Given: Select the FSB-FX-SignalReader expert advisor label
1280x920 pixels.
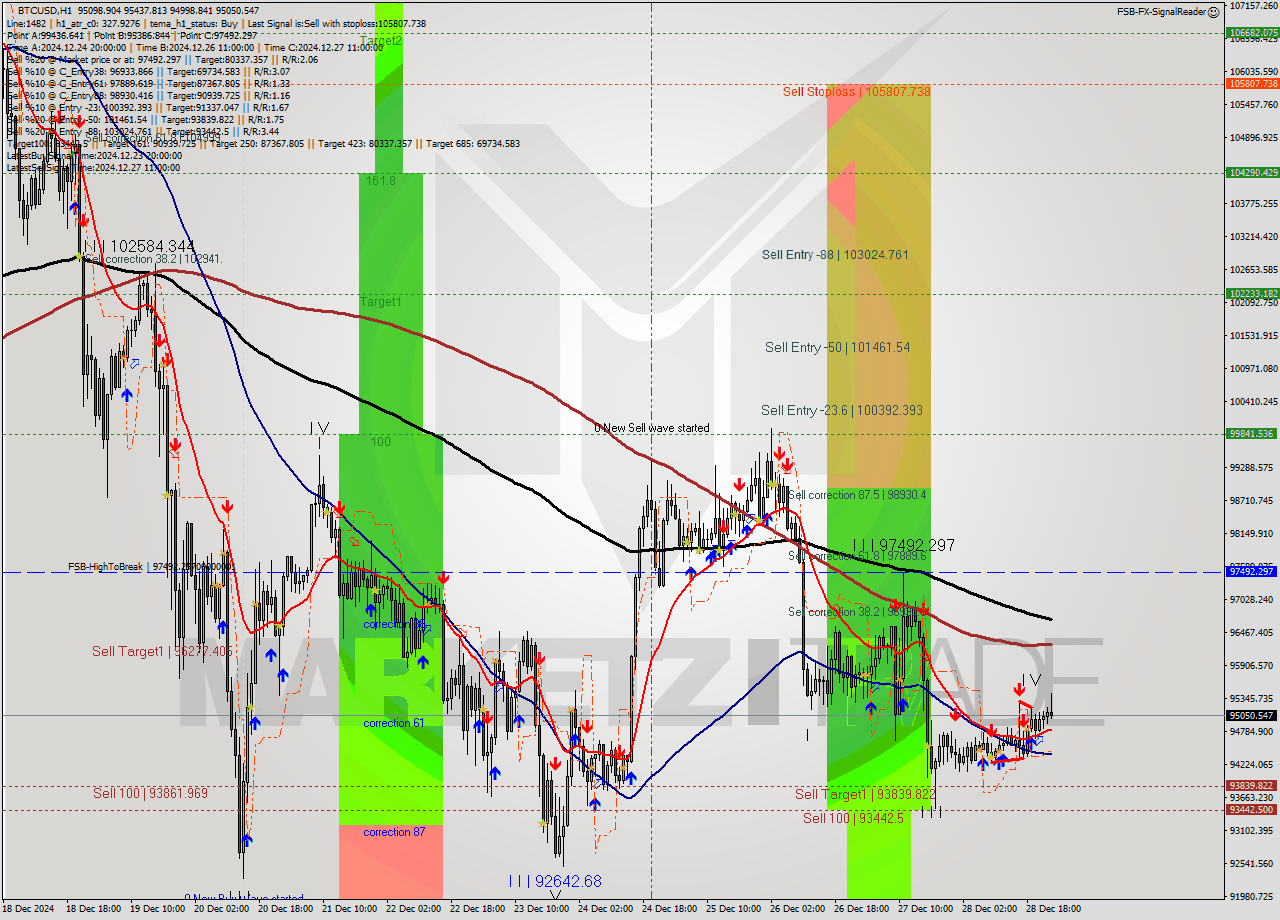Looking at the screenshot, I should [x=1160, y=12].
